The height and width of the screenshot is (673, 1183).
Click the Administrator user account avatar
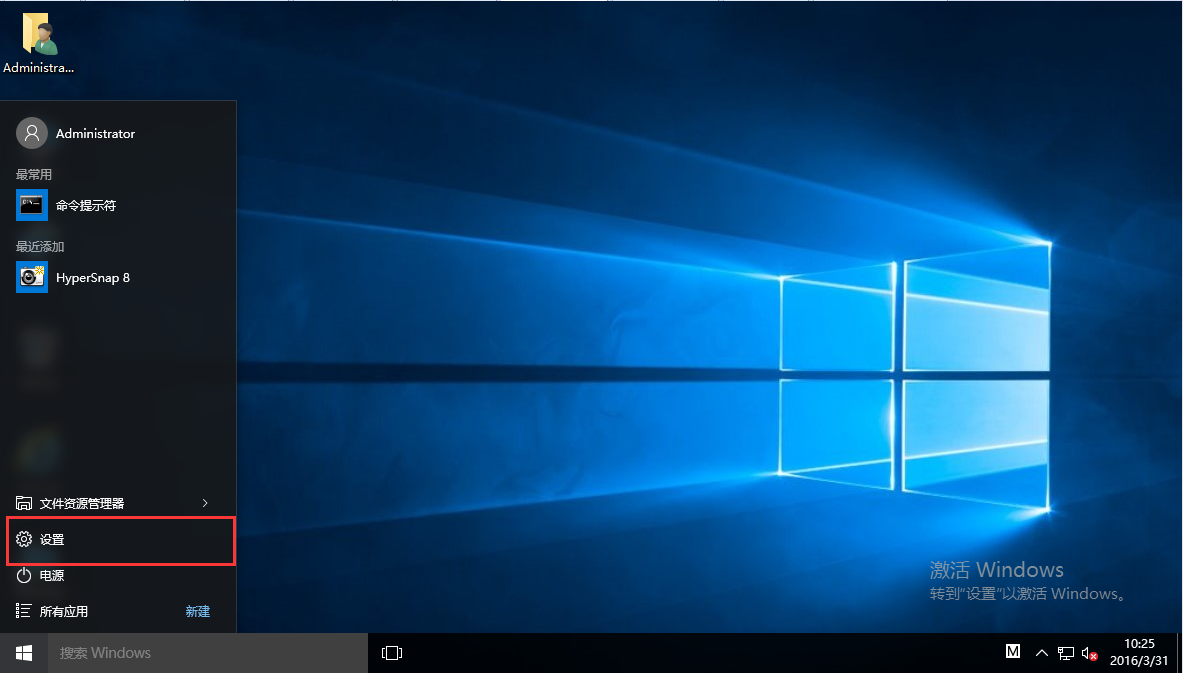(x=32, y=134)
